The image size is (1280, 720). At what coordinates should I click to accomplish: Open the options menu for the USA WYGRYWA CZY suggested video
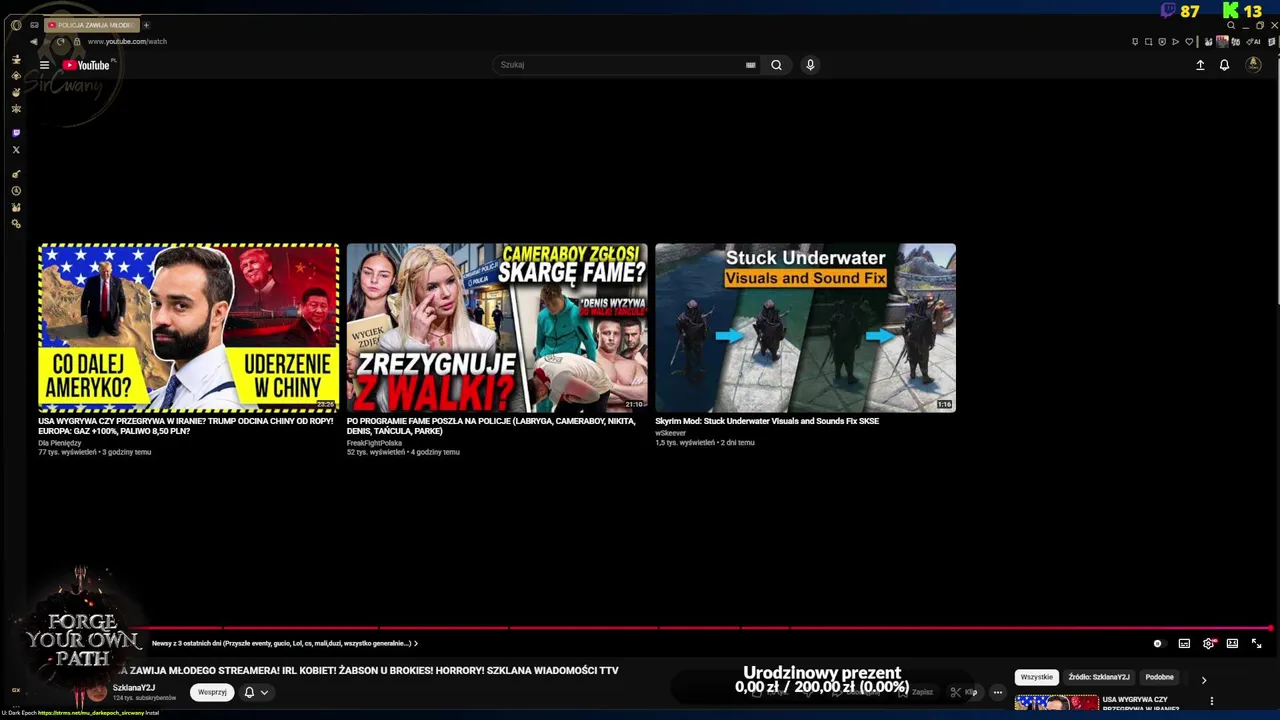pos(1212,702)
